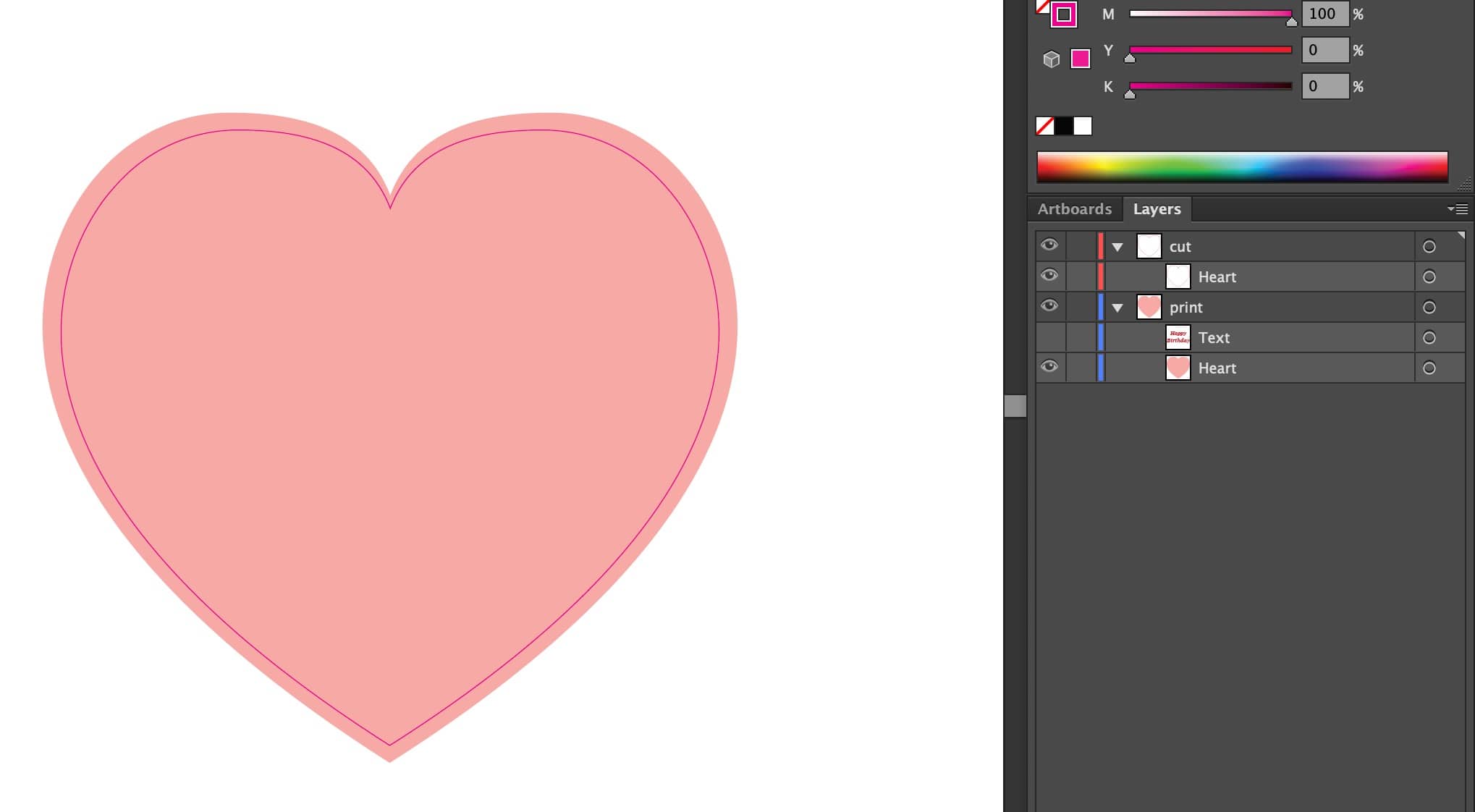Viewport: 1475px width, 812px height.
Task: Collapse the print layer disclosure triangle
Action: click(x=1117, y=308)
